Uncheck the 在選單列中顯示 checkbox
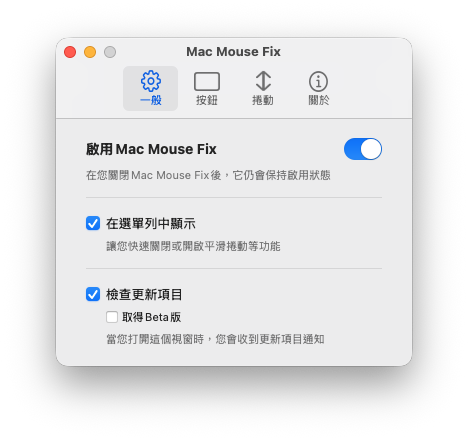 coord(93,223)
